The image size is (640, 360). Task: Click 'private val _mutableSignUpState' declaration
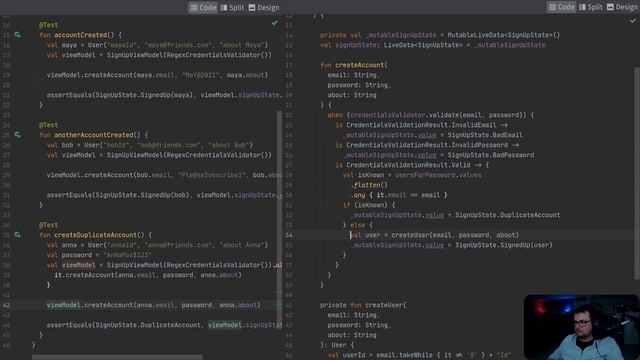(x=440, y=35)
